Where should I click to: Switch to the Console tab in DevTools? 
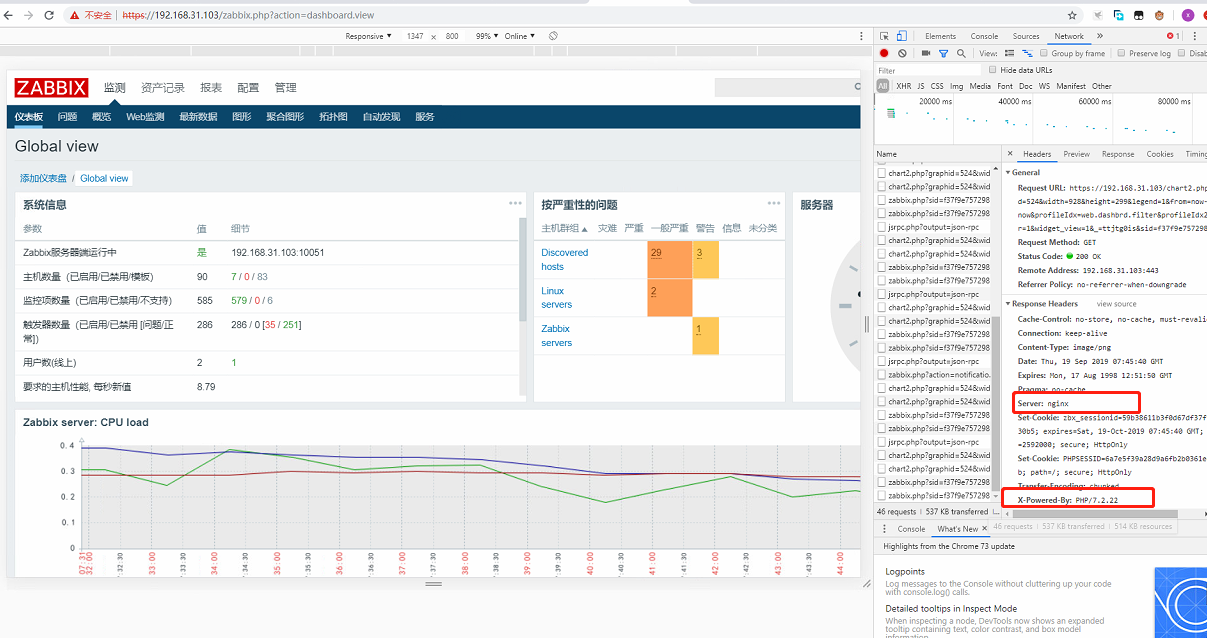(984, 36)
